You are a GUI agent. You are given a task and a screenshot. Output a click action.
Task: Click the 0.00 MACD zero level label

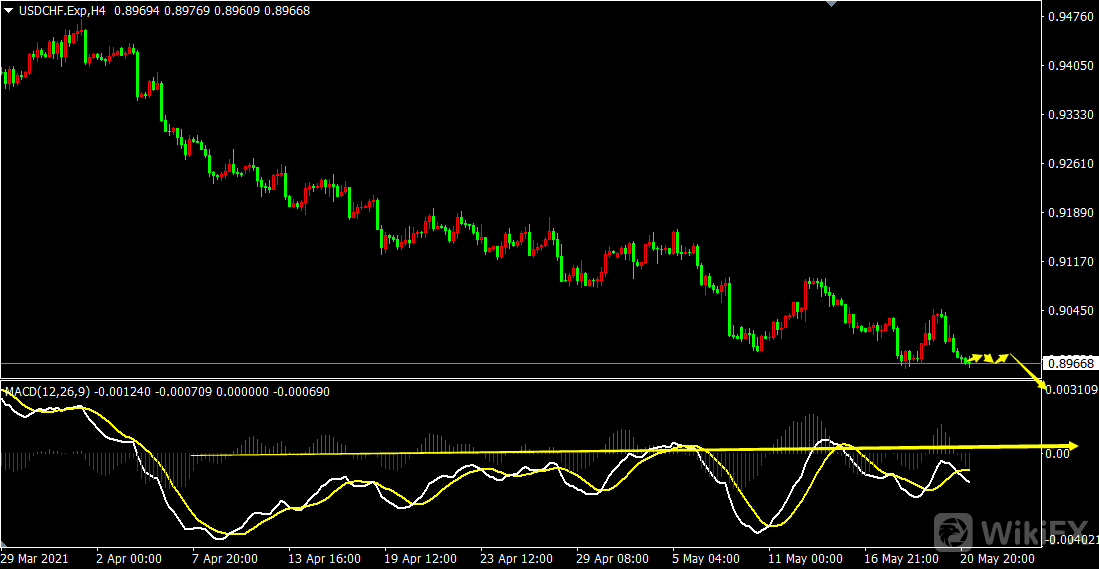coord(1057,454)
